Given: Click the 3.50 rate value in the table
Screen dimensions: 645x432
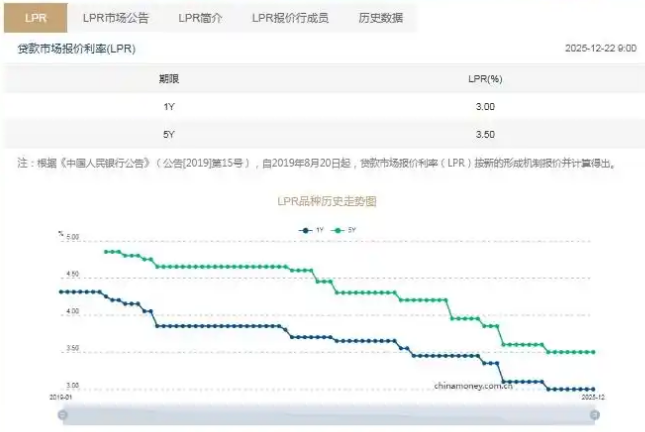Looking at the screenshot, I should point(483,134).
